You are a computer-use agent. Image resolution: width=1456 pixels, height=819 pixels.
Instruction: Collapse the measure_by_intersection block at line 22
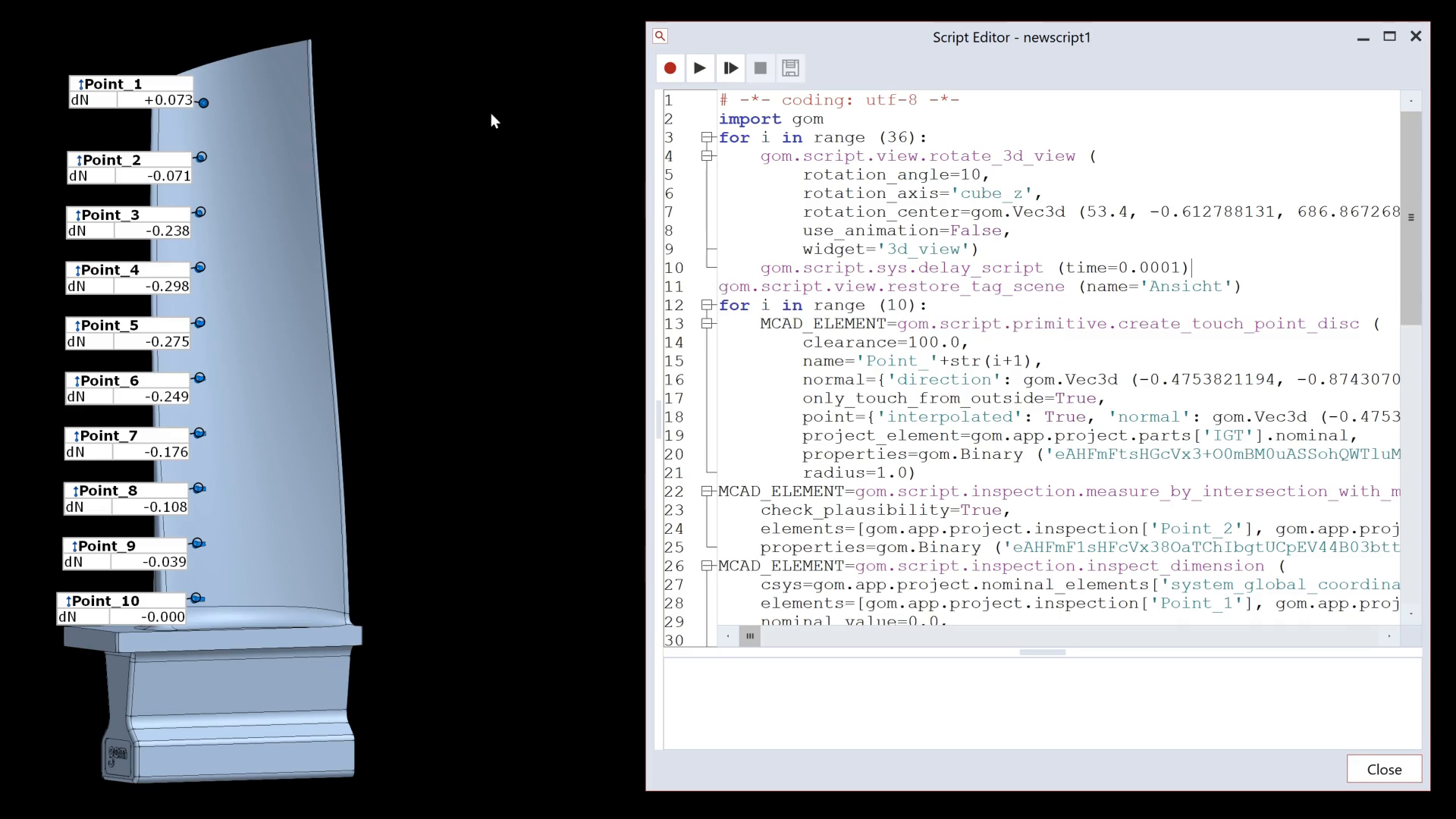point(707,491)
